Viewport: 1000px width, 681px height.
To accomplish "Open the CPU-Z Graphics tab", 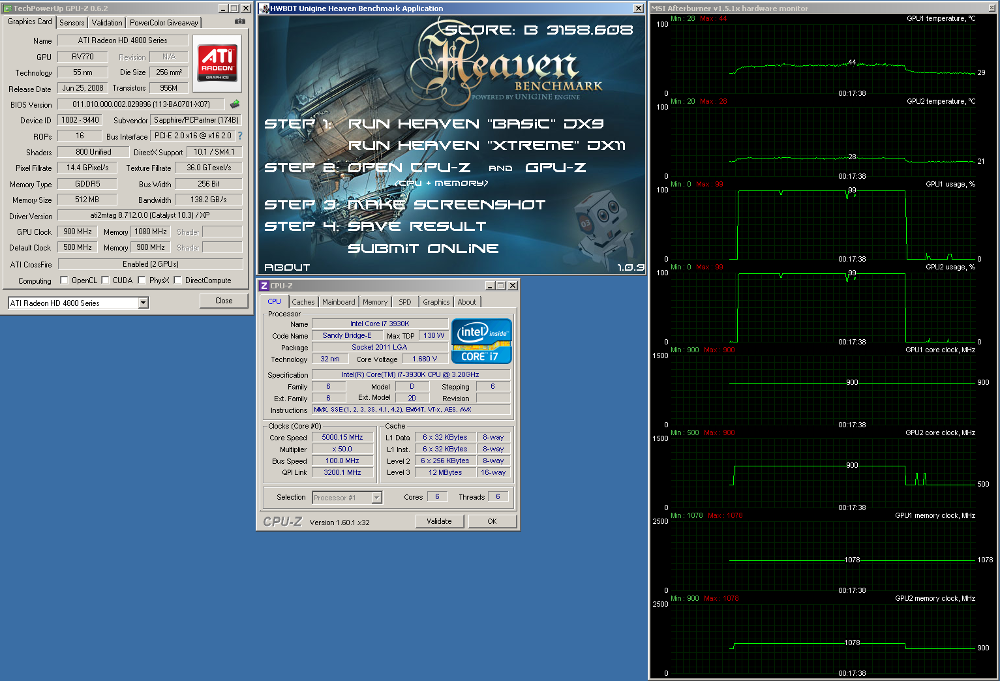I will [x=436, y=302].
